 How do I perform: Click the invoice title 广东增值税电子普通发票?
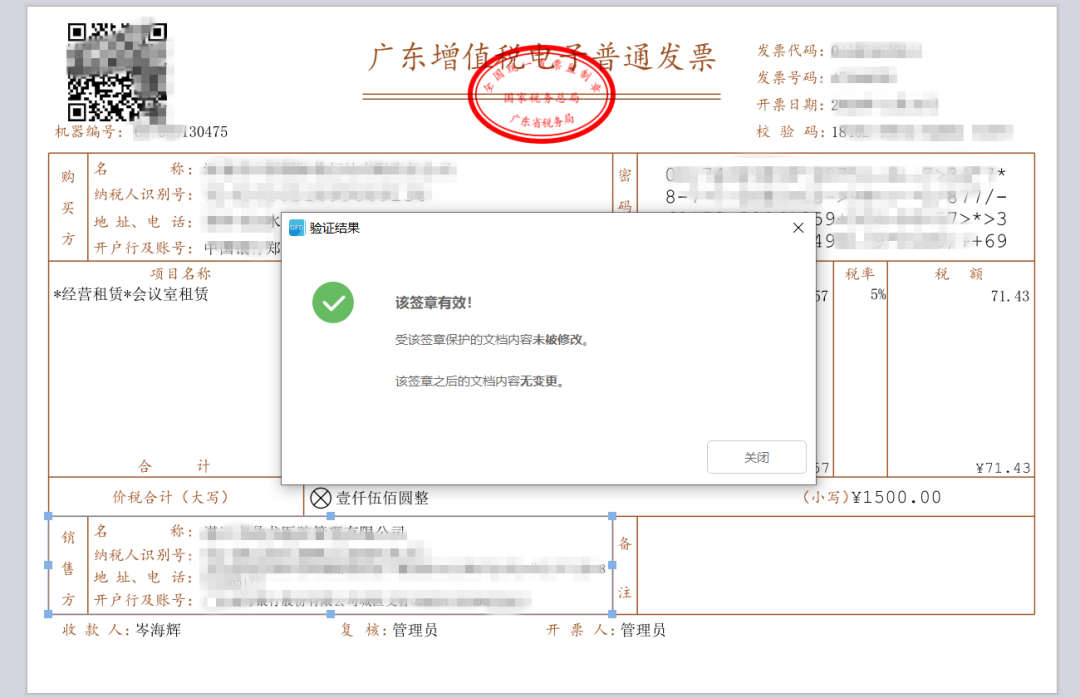(541, 58)
